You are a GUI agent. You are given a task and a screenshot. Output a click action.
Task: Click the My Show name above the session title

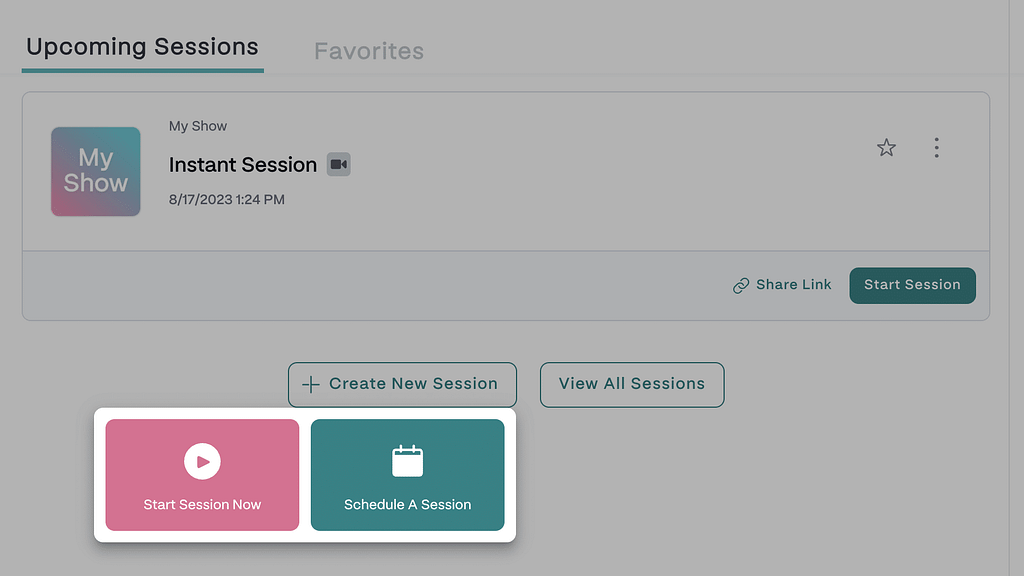coord(198,126)
